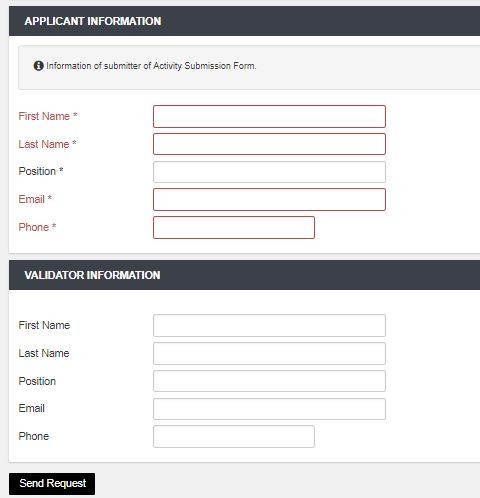480x498 pixels.
Task: Click the applicant Phone input field
Action: coord(234,227)
